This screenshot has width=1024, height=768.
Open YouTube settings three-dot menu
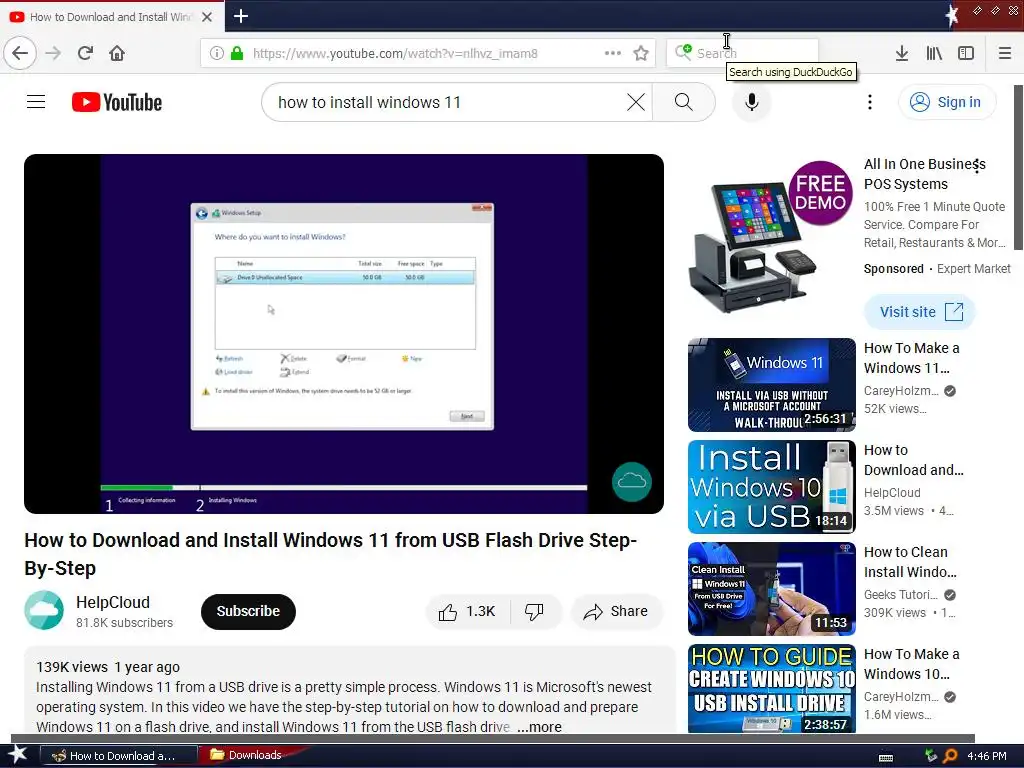click(869, 102)
